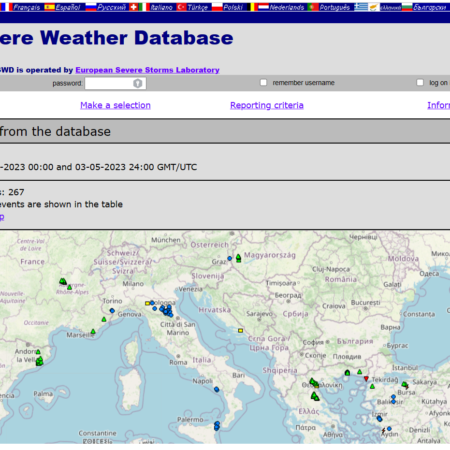The image size is (450, 450).
Task: Choose the Dutch flag icon
Action: pos(264,7)
